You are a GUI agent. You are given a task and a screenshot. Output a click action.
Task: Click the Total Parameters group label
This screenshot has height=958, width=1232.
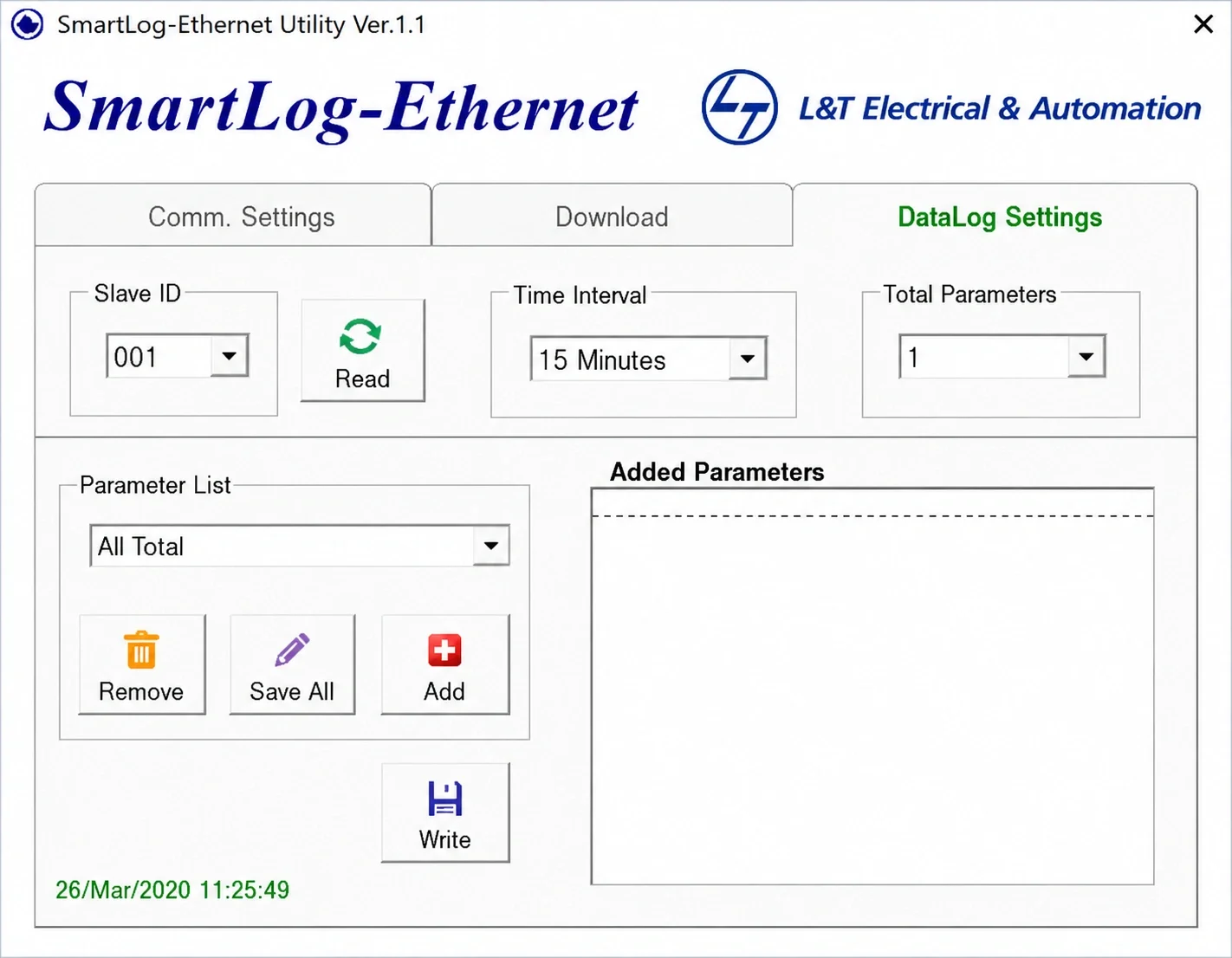[x=969, y=295]
